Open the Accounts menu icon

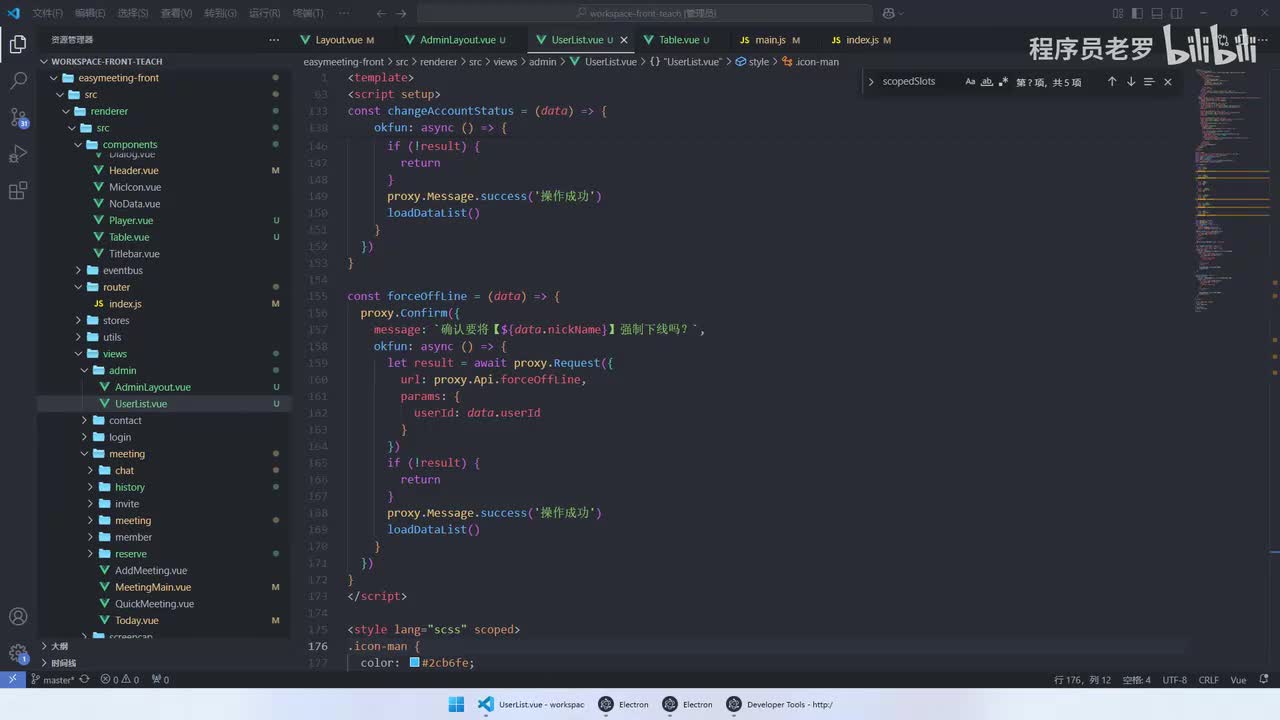click(x=18, y=617)
